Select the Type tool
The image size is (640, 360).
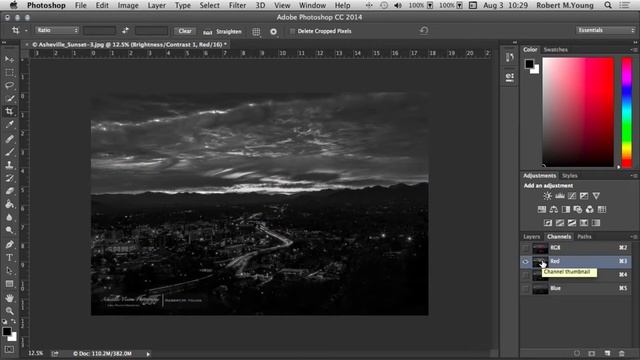[x=9, y=258]
